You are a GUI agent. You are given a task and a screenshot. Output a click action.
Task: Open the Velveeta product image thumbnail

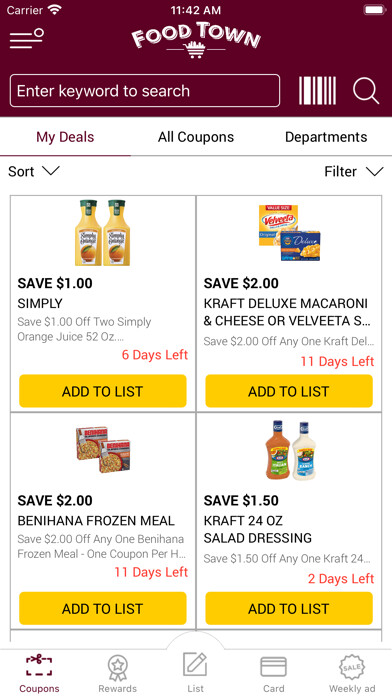(x=289, y=233)
